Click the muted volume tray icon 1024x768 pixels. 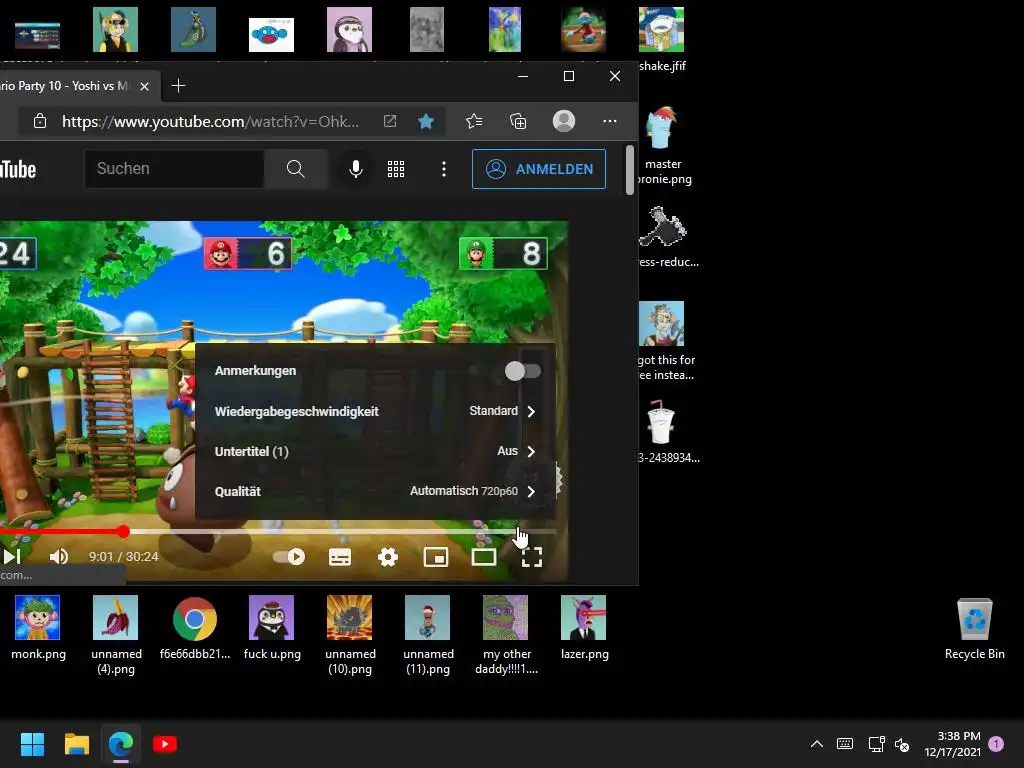tap(902, 744)
